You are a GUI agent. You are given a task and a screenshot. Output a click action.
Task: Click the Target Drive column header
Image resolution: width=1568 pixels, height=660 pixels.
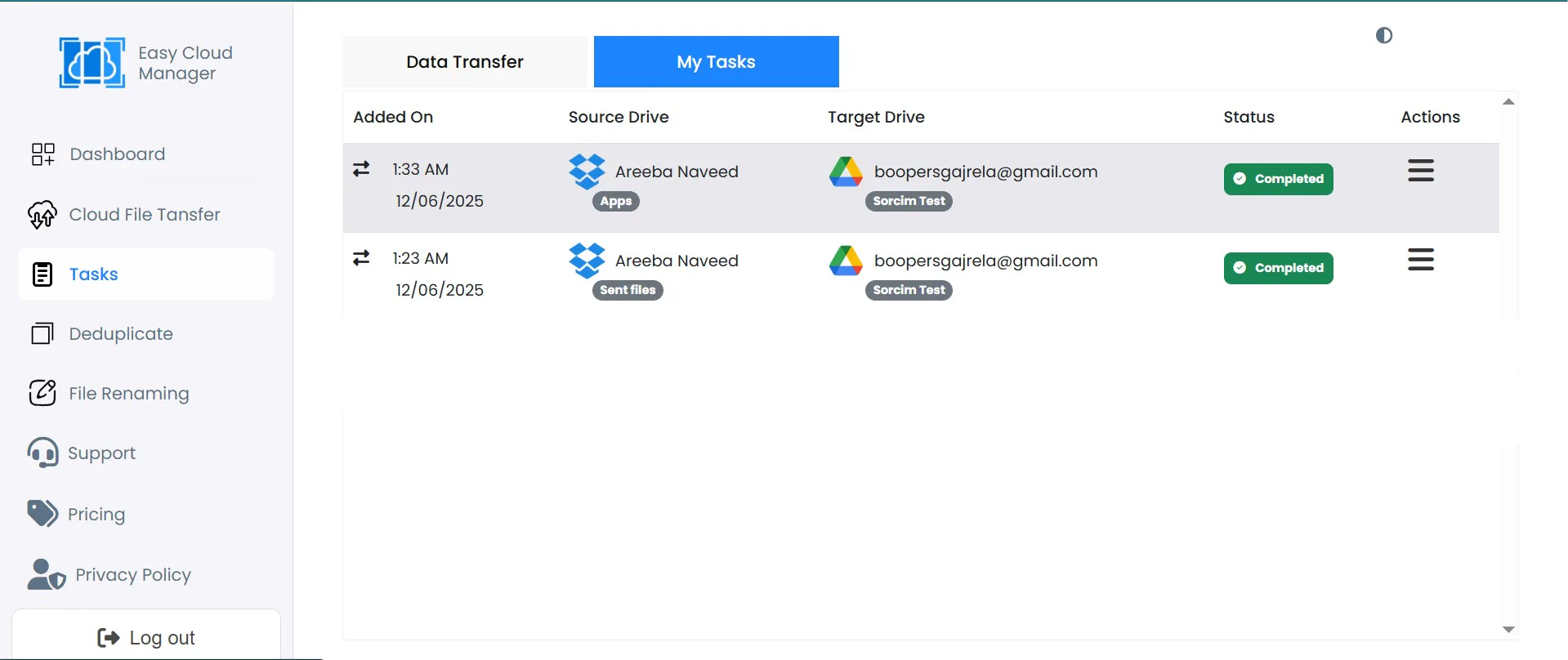876,117
